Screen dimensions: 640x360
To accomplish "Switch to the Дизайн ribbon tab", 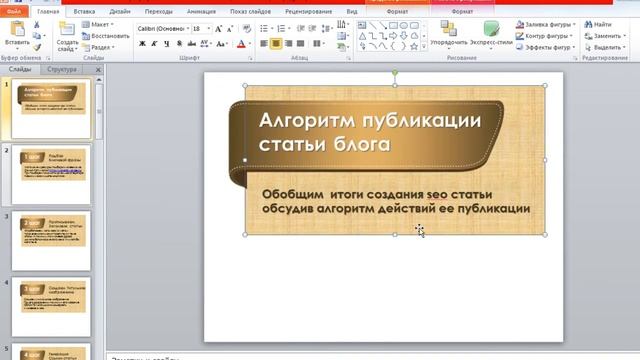I will [120, 11].
